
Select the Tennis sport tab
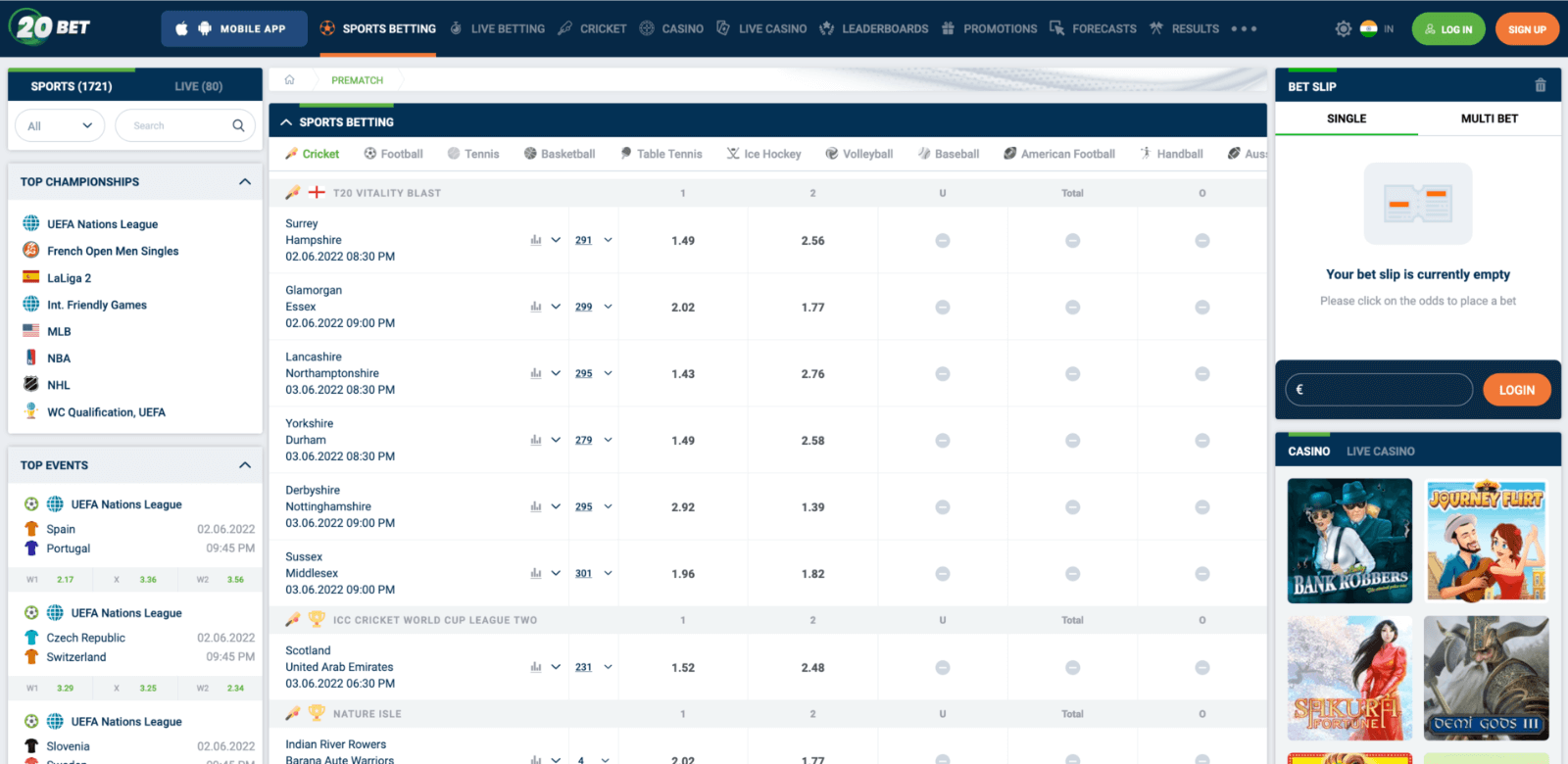click(x=473, y=154)
